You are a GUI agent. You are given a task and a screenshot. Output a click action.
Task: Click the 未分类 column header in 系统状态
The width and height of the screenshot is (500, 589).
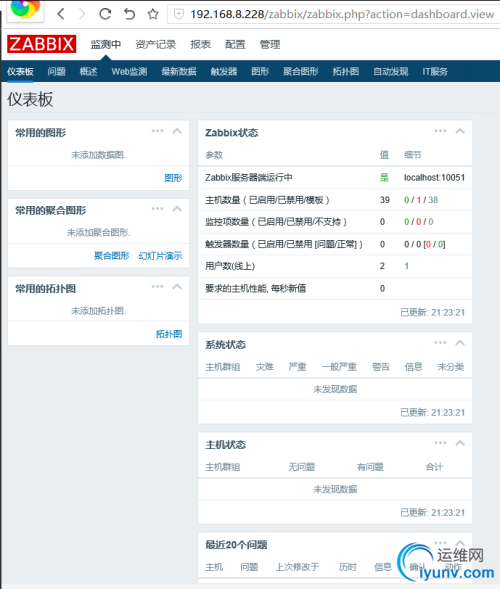click(x=451, y=367)
